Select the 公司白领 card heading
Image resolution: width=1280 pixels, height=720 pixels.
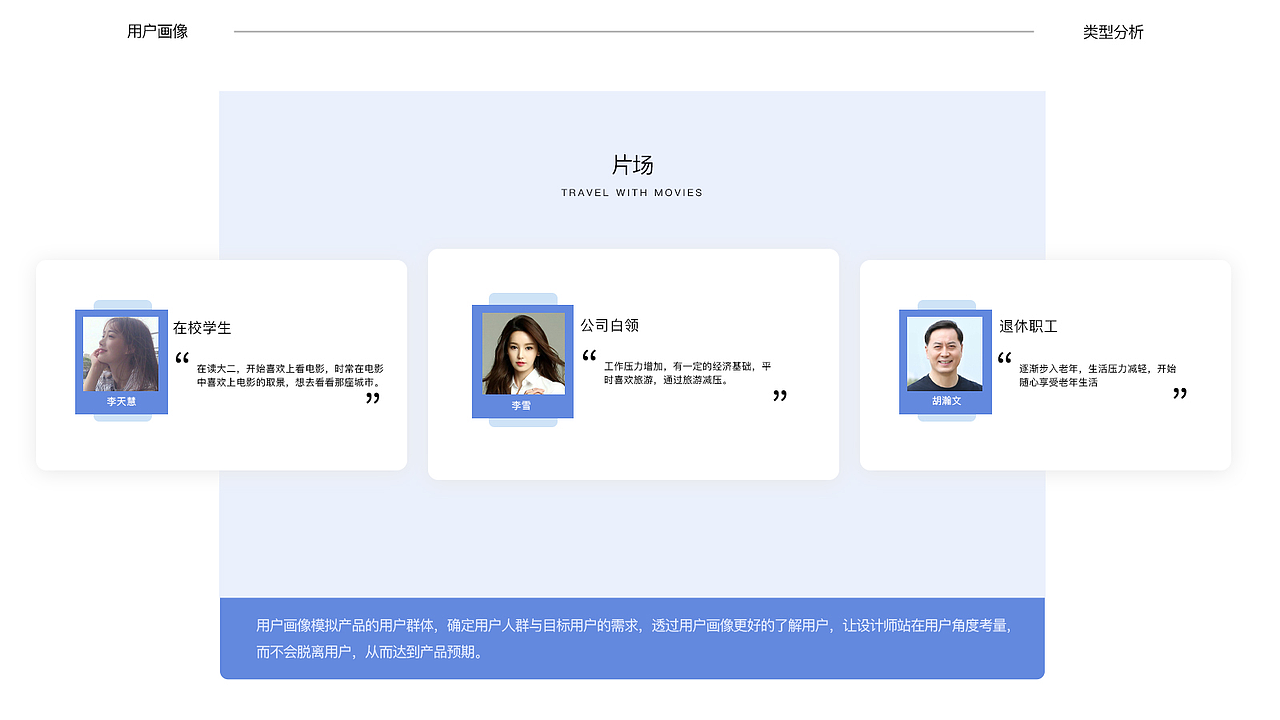[x=610, y=325]
